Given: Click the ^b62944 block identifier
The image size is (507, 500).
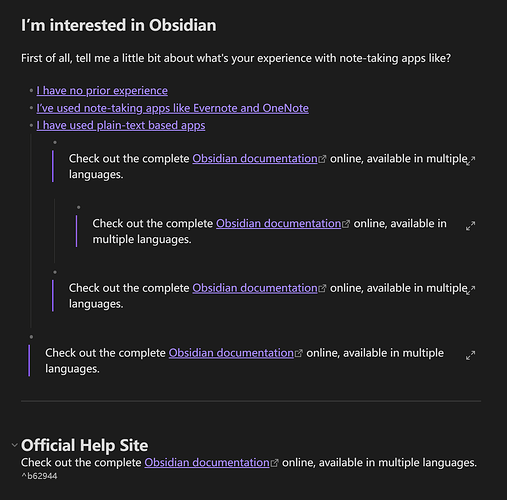Looking at the screenshot, I should pos(39,476).
